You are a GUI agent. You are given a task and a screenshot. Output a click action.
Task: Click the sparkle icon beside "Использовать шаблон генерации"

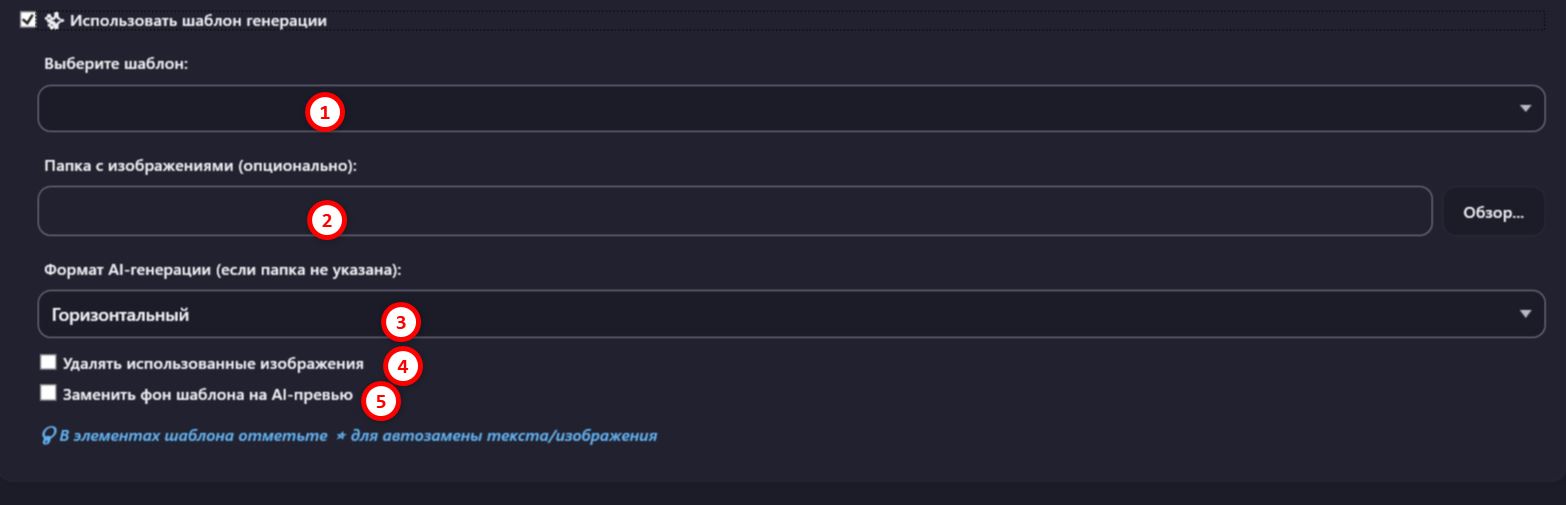click(x=54, y=20)
